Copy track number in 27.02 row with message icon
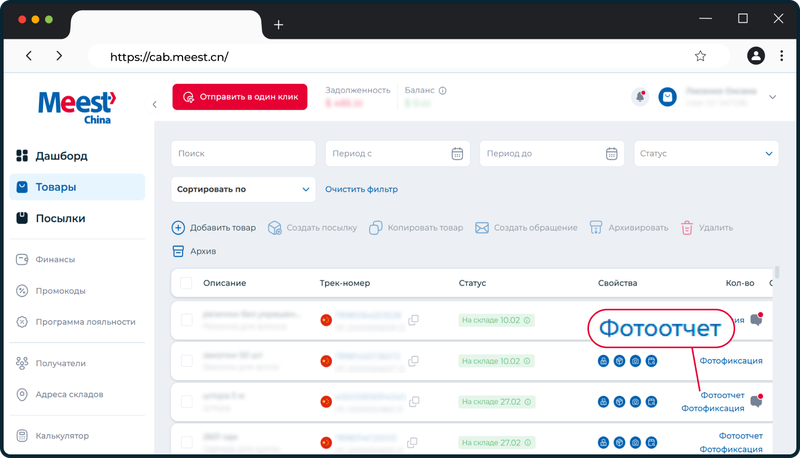The image size is (800, 458). pyautogui.click(x=414, y=401)
